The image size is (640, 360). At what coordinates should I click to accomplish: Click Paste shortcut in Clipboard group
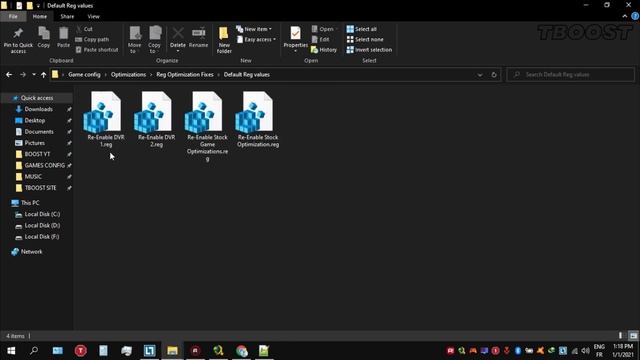[x=97, y=50]
